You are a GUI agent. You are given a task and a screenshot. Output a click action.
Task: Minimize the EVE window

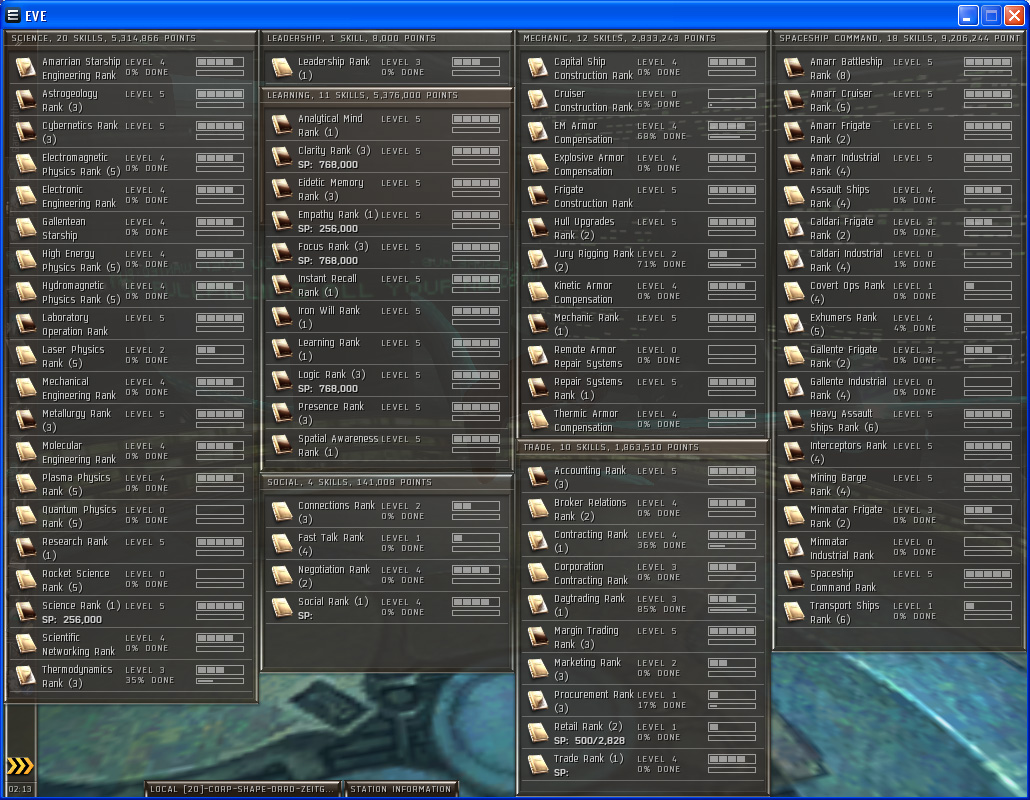click(968, 15)
